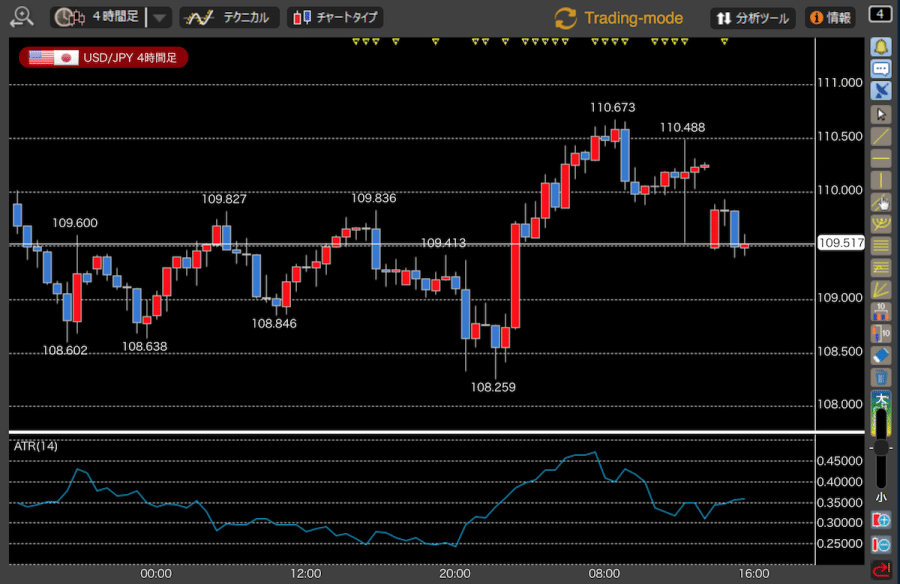Click the 108.638 price label
Viewport: 900px width, 584px height.
(x=145, y=346)
